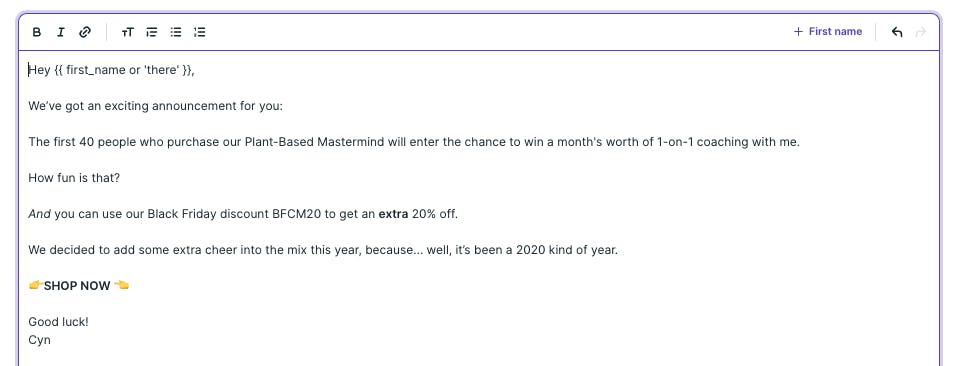Image resolution: width=960 pixels, height=366 pixels.
Task: Click the "exciting announcement" sentence
Action: [x=156, y=106]
